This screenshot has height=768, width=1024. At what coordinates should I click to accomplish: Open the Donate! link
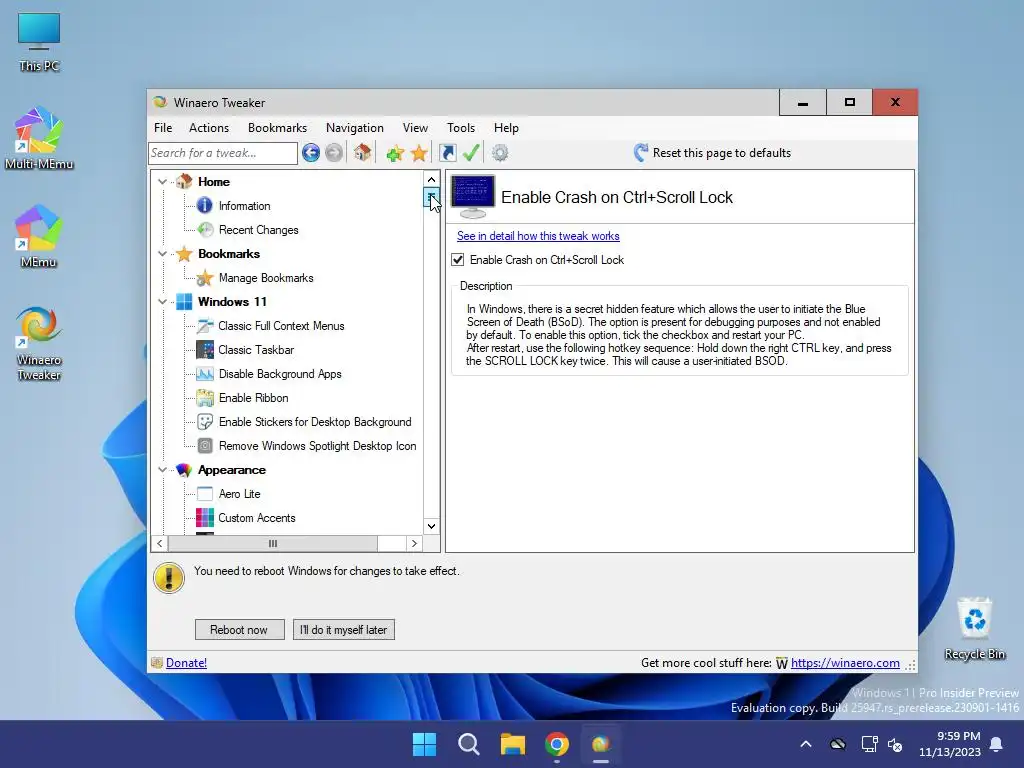(186, 663)
